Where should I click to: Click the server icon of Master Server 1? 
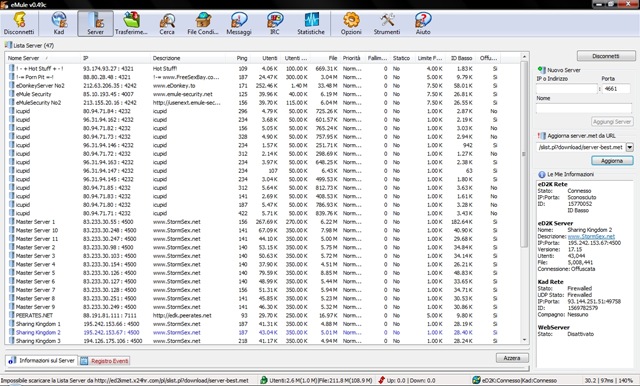pyautogui.click(x=11, y=222)
